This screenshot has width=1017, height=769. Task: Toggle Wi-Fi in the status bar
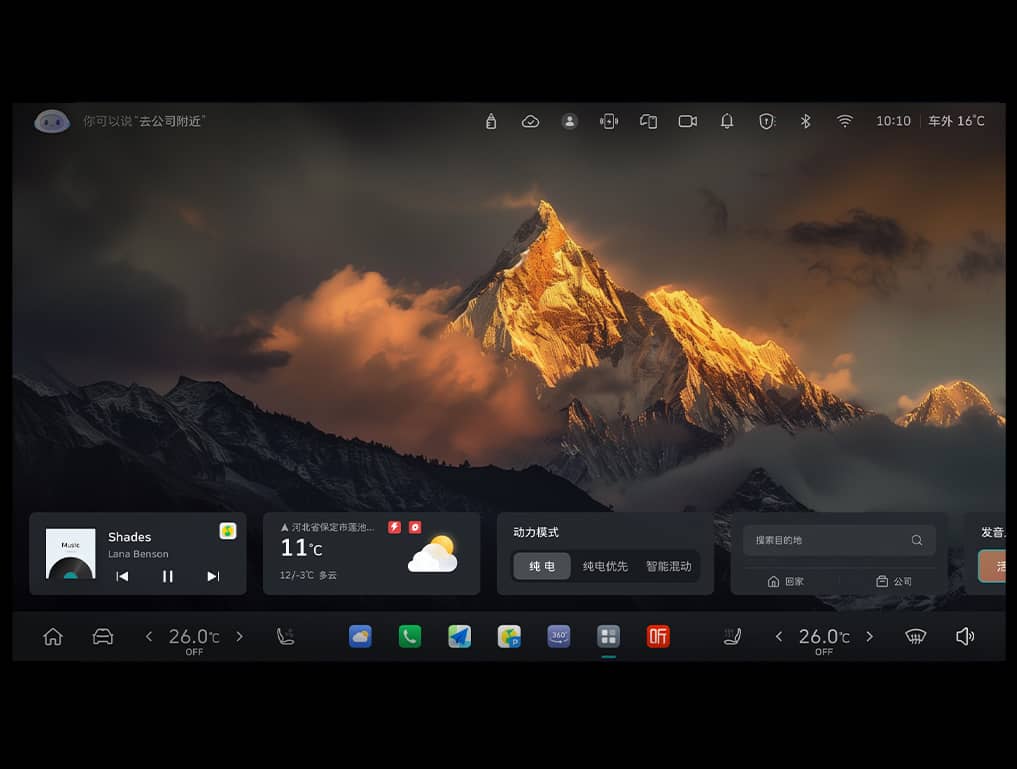coord(845,121)
